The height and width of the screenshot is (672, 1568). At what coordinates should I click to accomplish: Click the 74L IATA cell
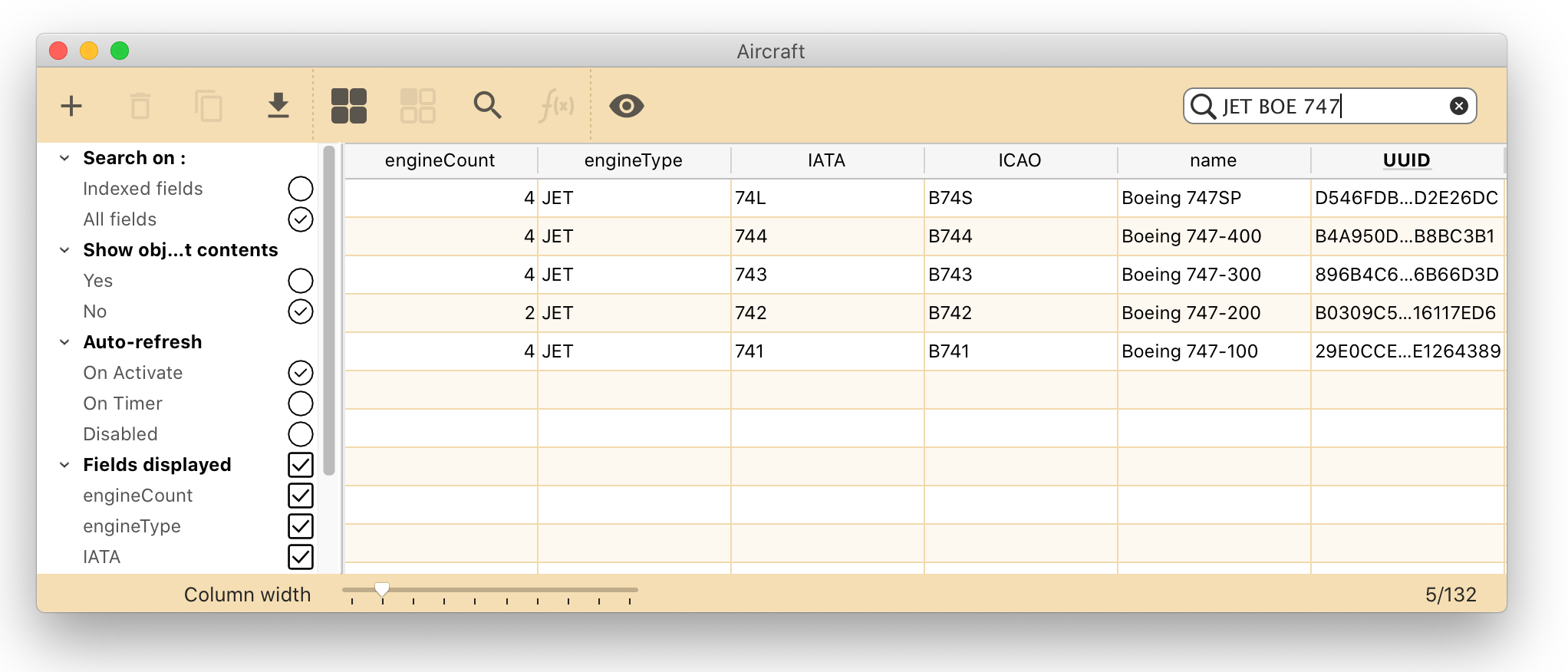point(827,198)
